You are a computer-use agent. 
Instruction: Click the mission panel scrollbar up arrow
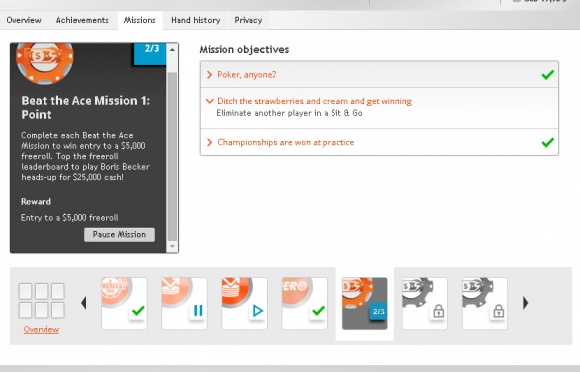172,49
